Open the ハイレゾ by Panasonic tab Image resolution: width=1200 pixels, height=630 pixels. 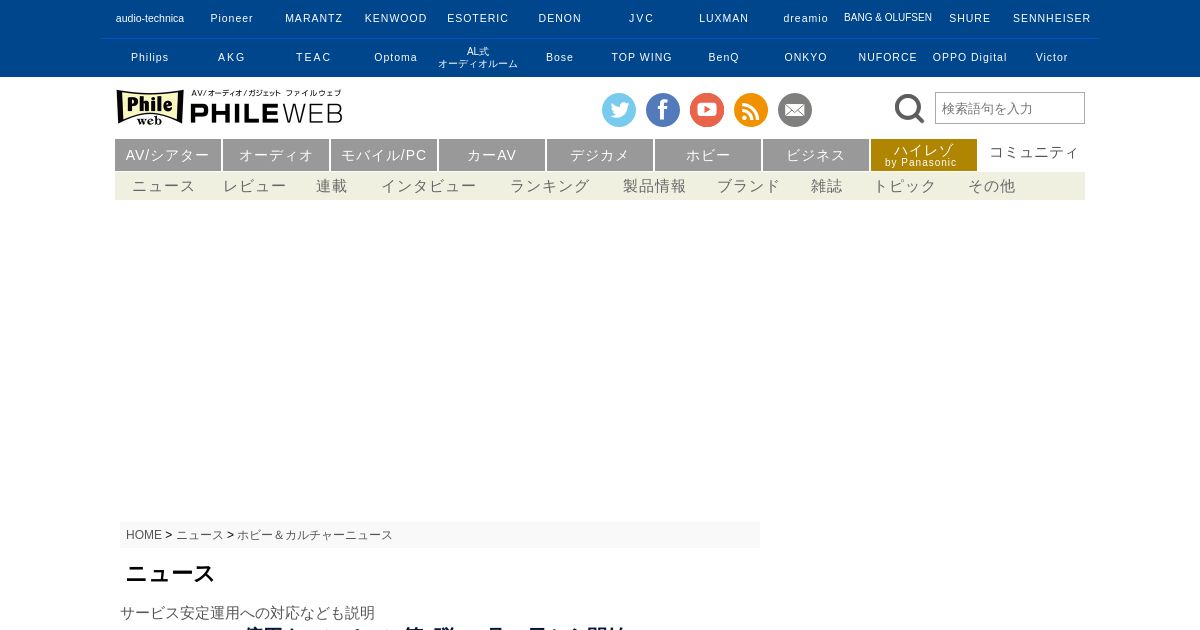point(924,155)
